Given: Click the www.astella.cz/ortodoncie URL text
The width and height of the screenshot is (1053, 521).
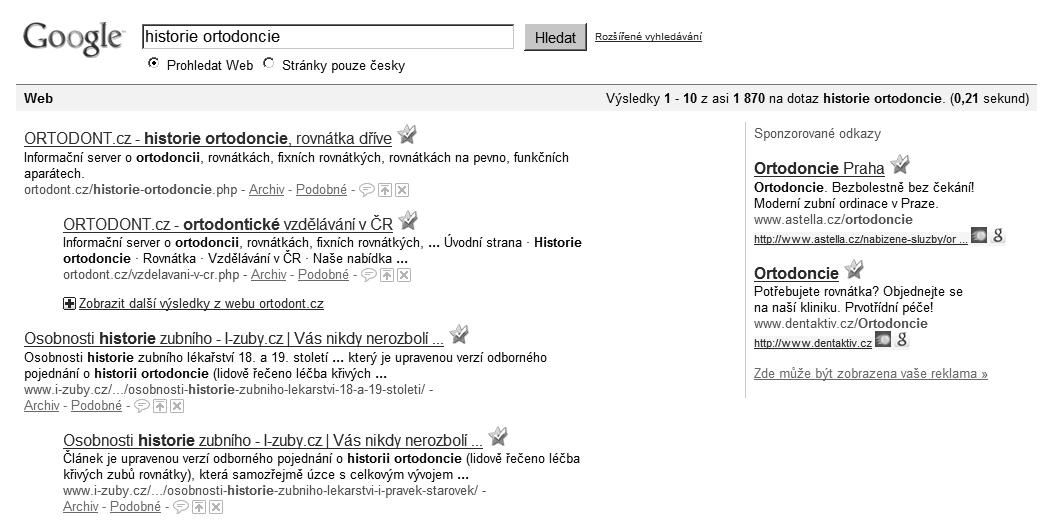Looking at the screenshot, I should [833, 220].
